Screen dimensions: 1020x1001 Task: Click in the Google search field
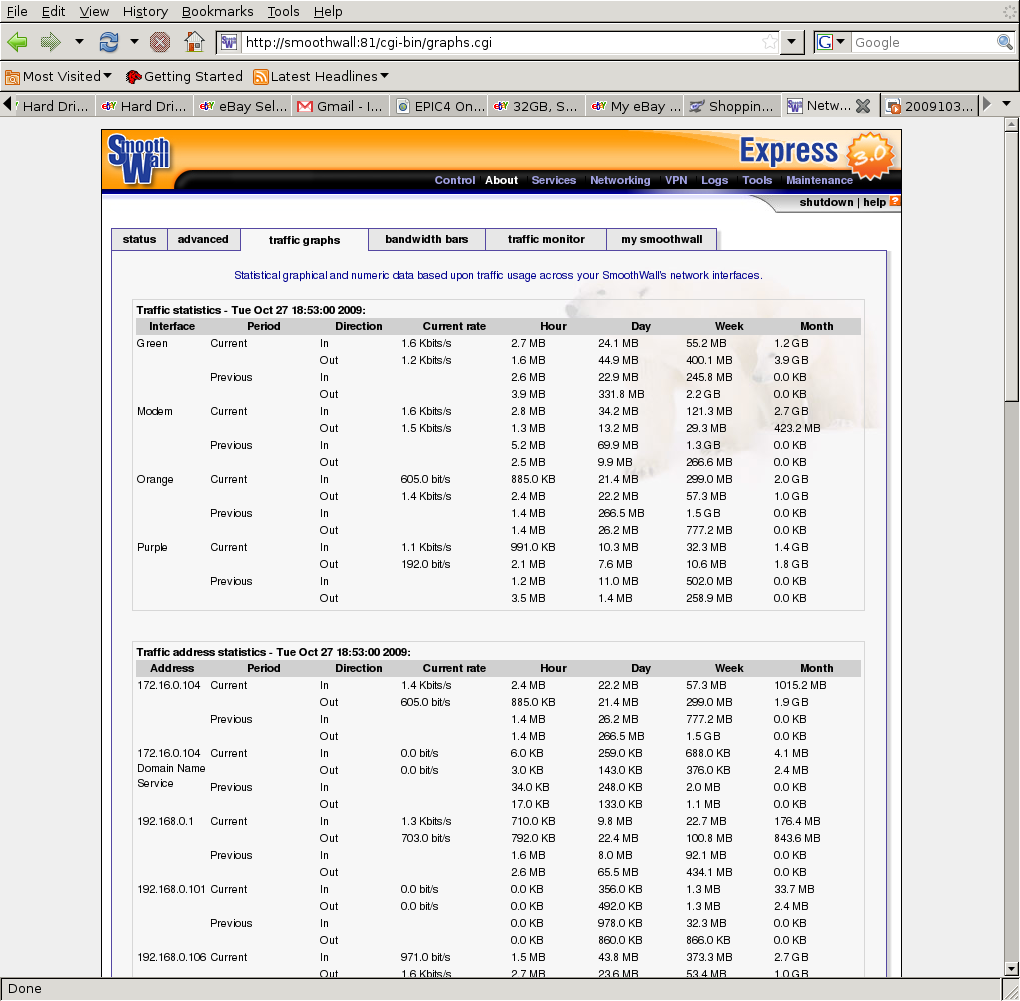pos(922,42)
